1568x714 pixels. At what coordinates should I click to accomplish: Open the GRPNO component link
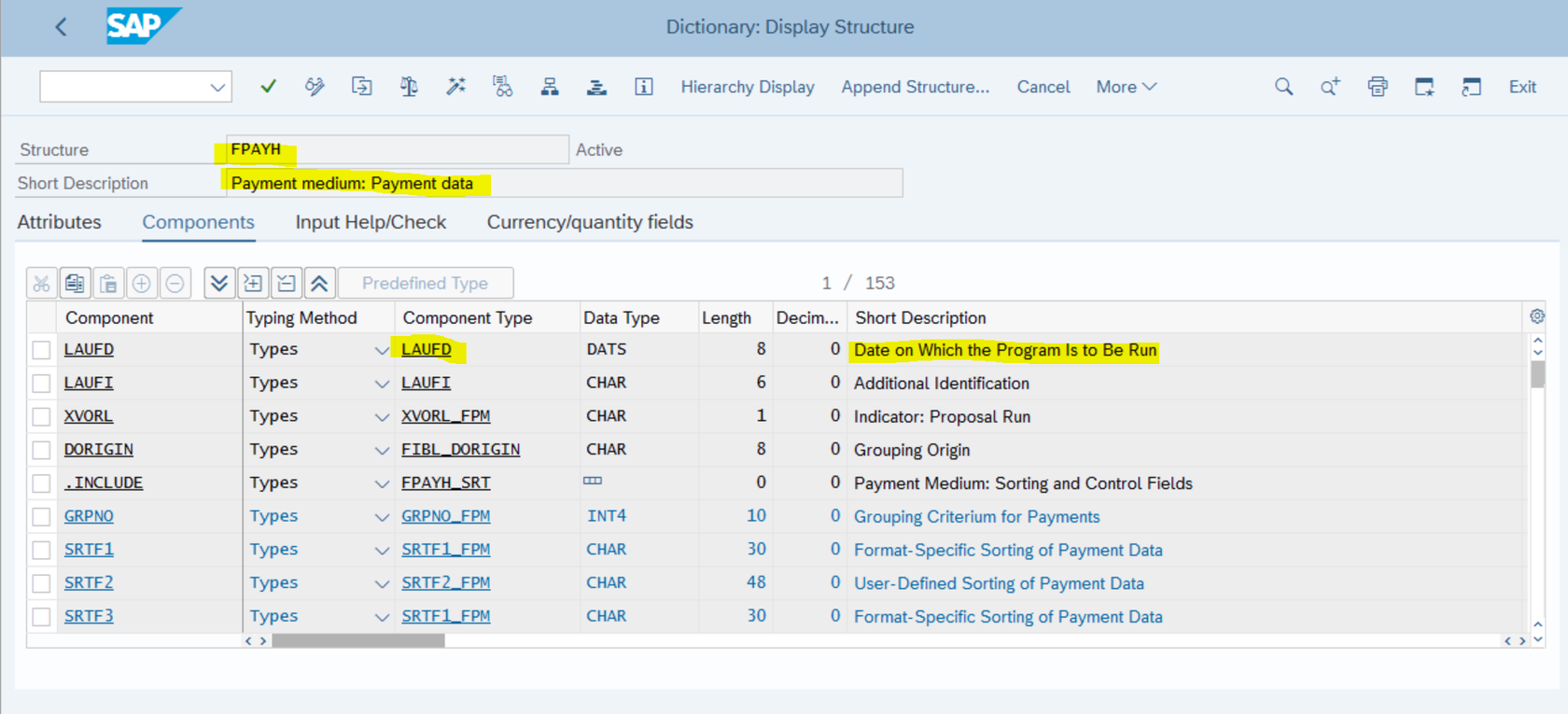pos(89,516)
